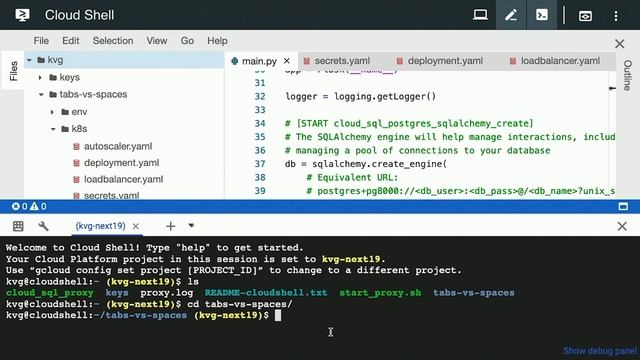This screenshot has width=640, height=360.
Task: Switch to the main.py tab
Action: [259, 61]
